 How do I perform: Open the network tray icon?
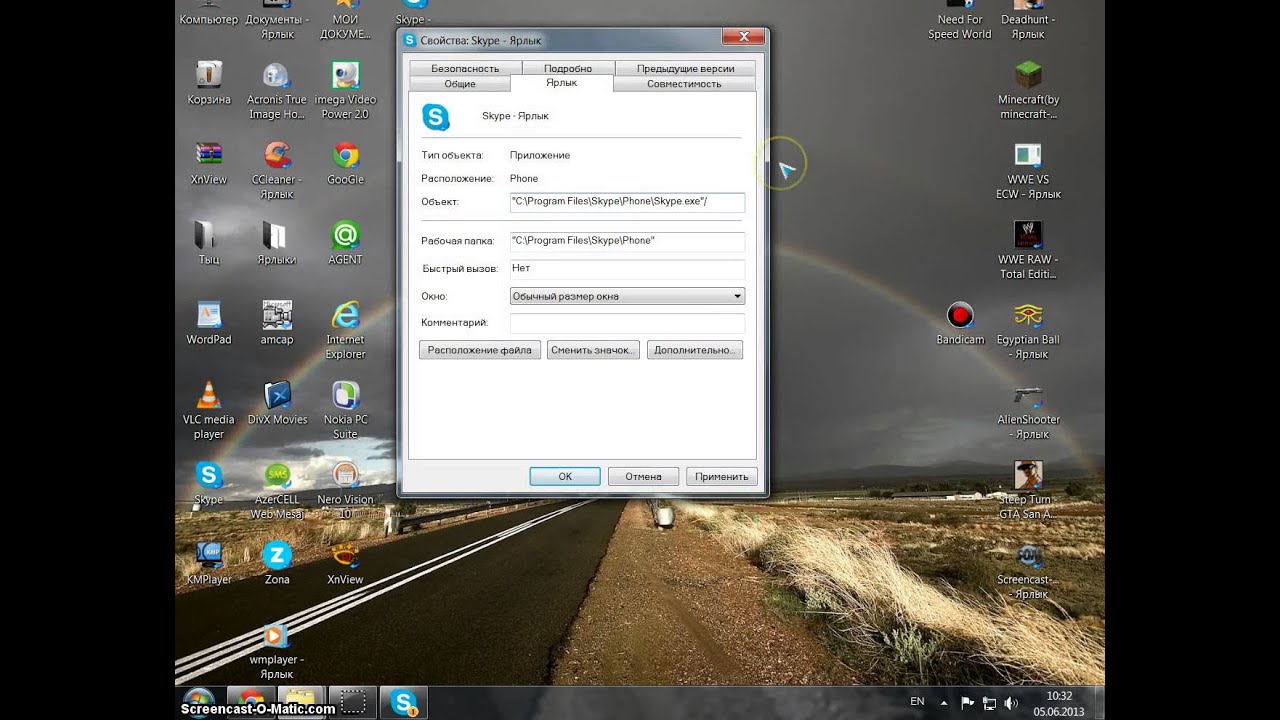pos(989,703)
